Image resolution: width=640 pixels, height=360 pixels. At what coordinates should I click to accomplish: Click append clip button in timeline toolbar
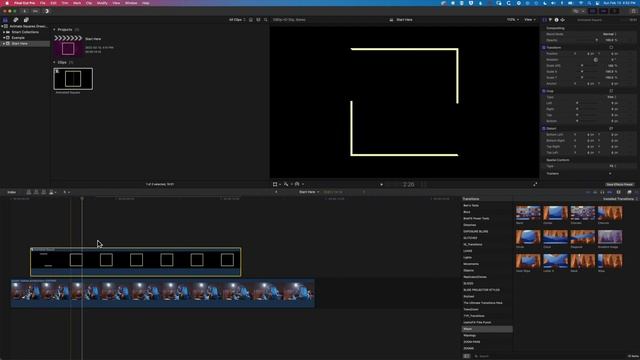44,192
